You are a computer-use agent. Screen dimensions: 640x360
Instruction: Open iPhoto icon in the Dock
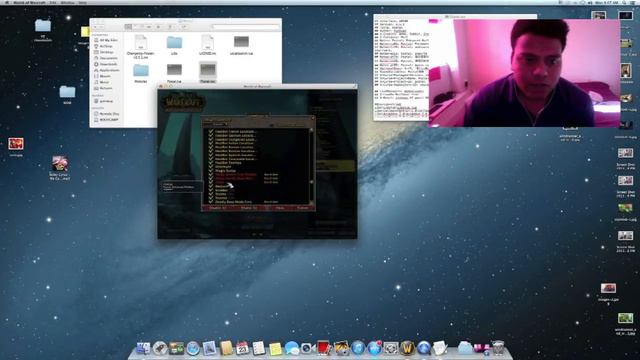tap(341, 348)
